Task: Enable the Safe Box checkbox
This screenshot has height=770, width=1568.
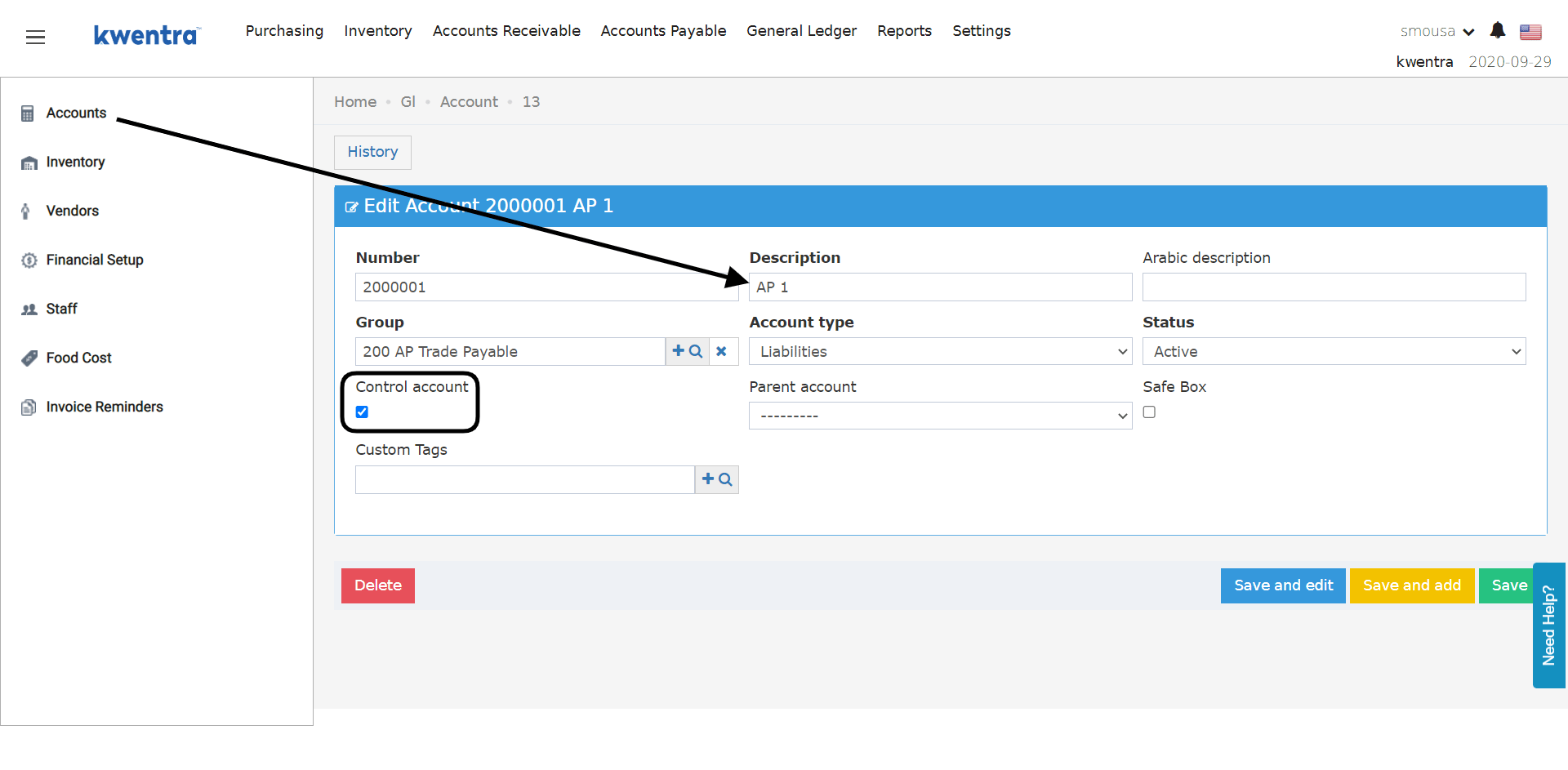Action: click(x=1149, y=412)
